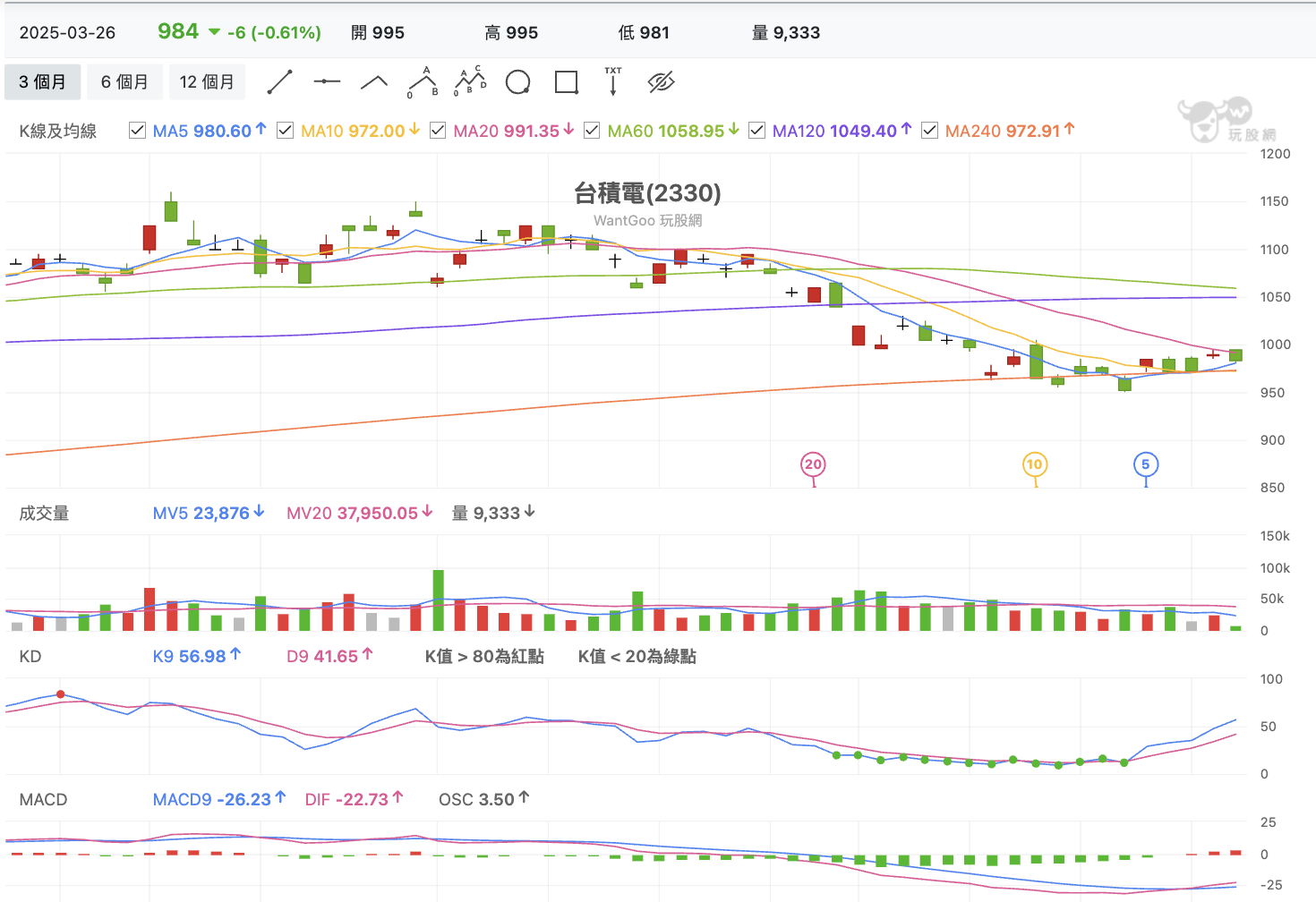Image resolution: width=1316 pixels, height=902 pixels.
Task: Click the change value -6 (-0.61%)
Action: pyautogui.click(x=274, y=33)
